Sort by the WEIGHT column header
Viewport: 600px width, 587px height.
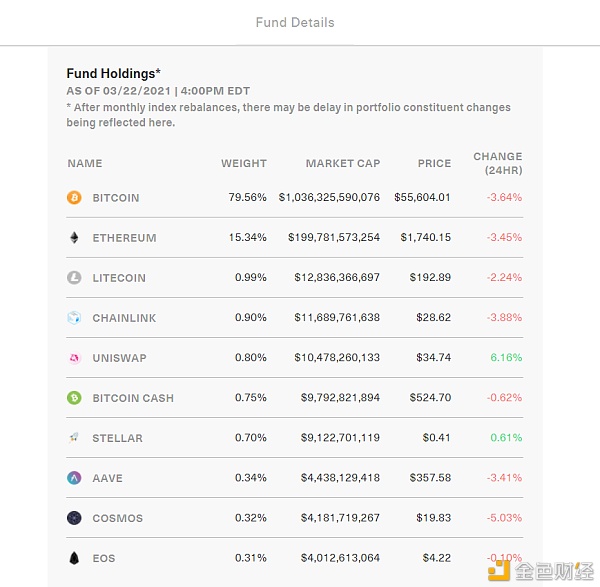(x=244, y=163)
